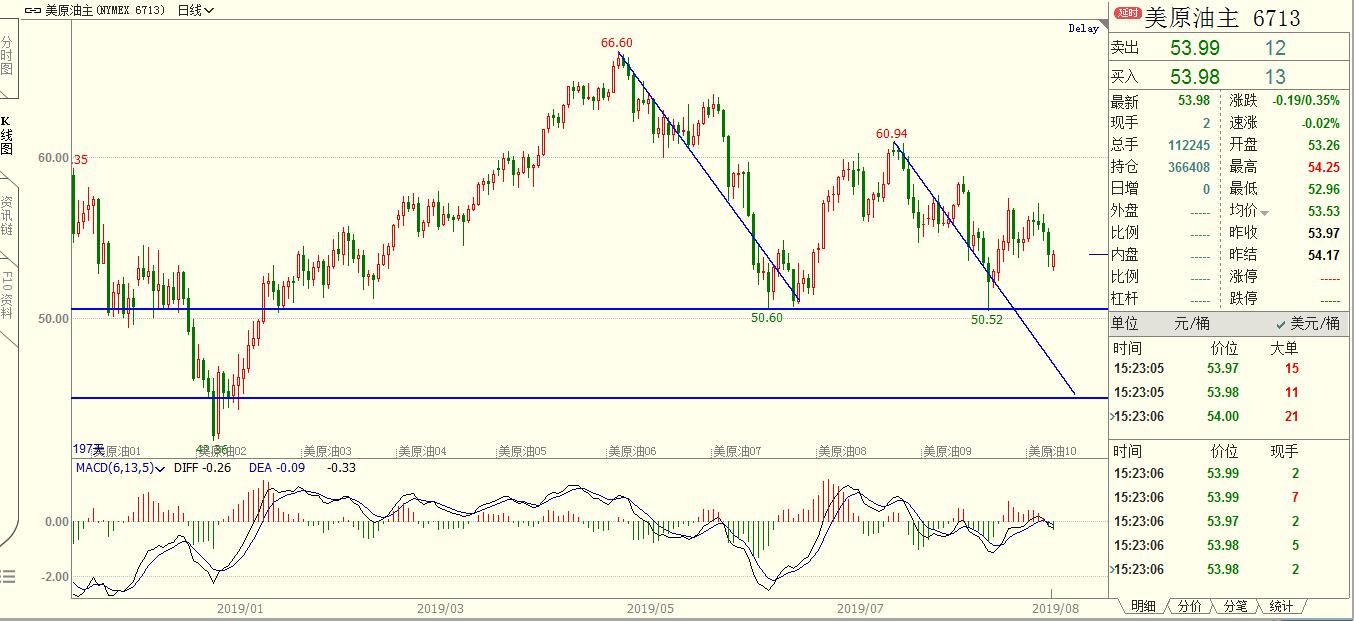Expand the 日线 period dropdown
This screenshot has width=1354, height=621.
(x=194, y=11)
